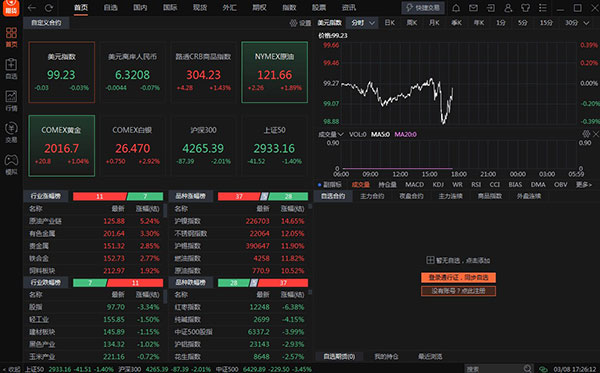Open the list menu icon in title bar
This screenshot has width=600, height=373.
click(x=543, y=8)
